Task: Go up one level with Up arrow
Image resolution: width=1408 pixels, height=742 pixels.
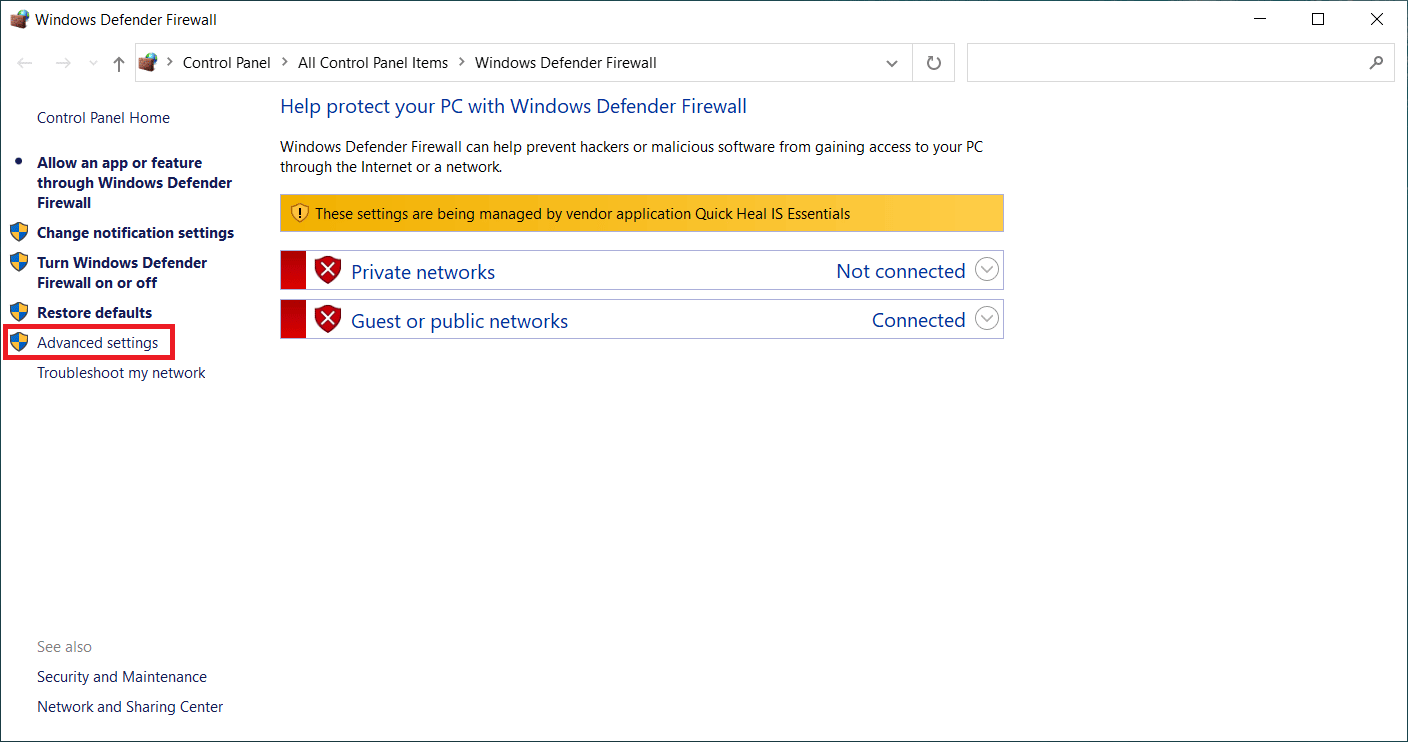Action: pyautogui.click(x=119, y=63)
